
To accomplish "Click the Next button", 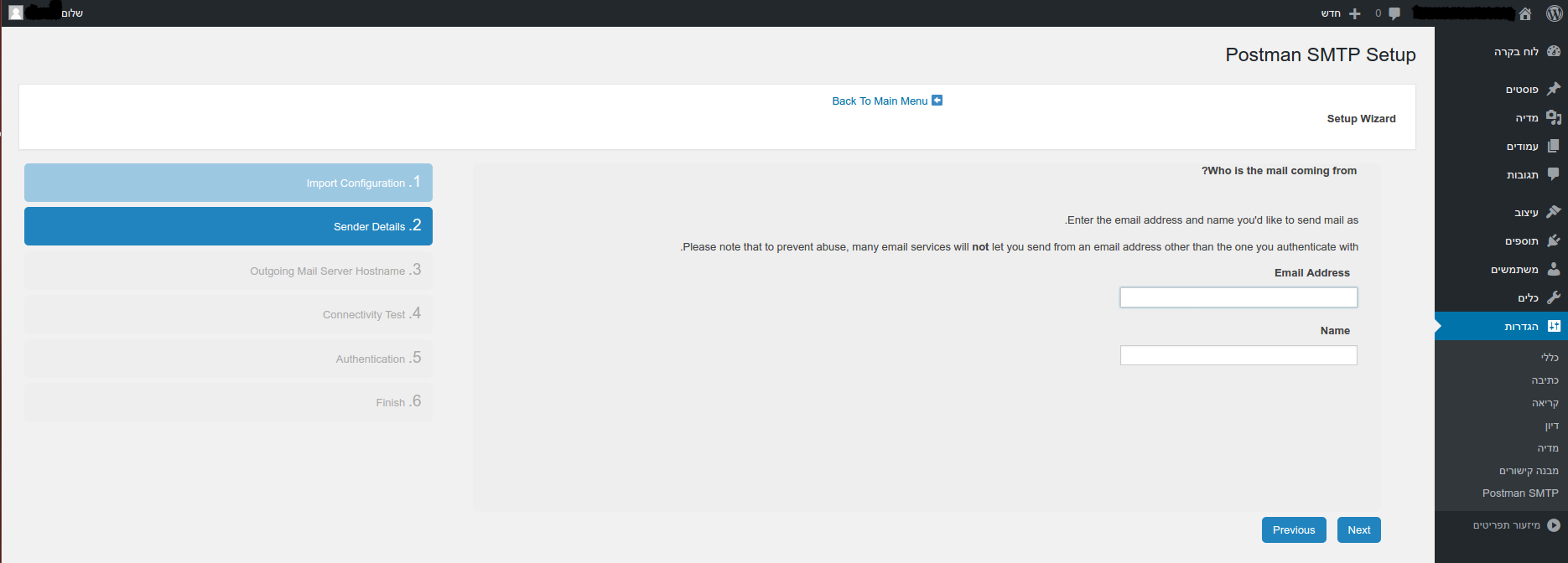I will click(x=1358, y=530).
